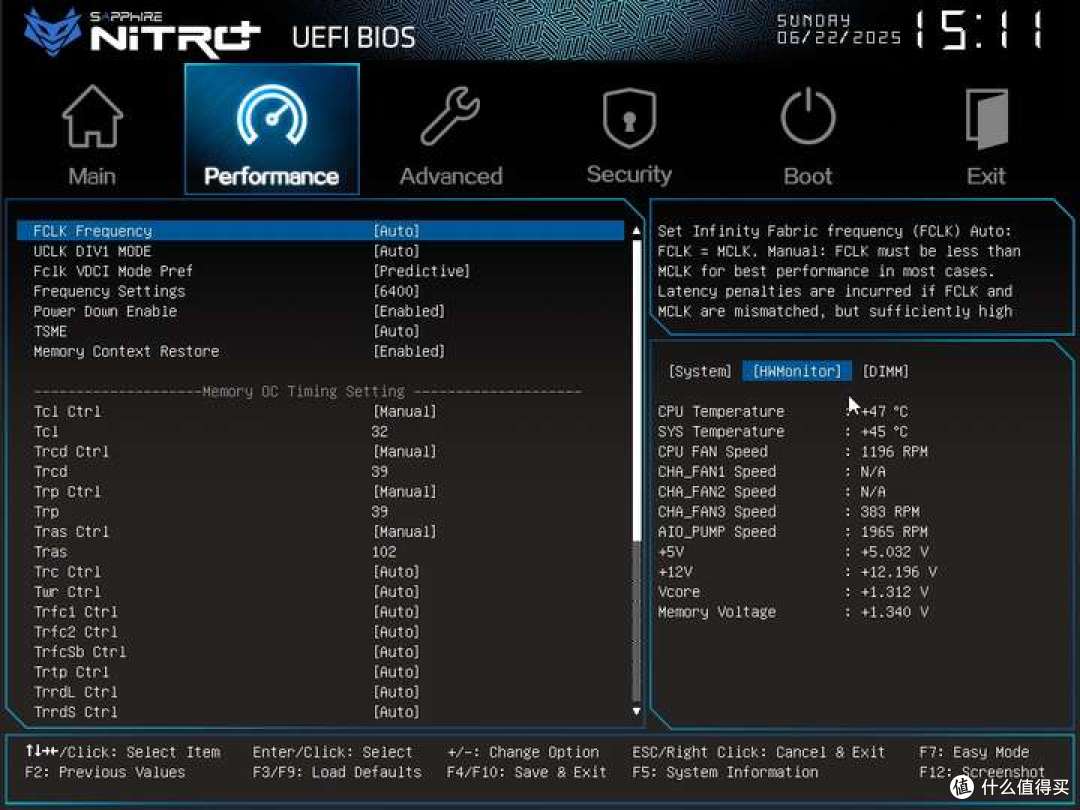Set Trtp Ctrl Auto option
1080x810 pixels.
coord(397,671)
